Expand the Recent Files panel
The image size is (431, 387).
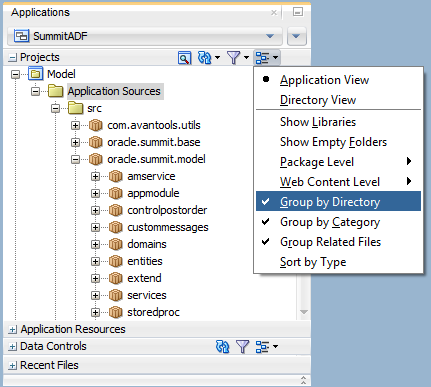[13, 366]
